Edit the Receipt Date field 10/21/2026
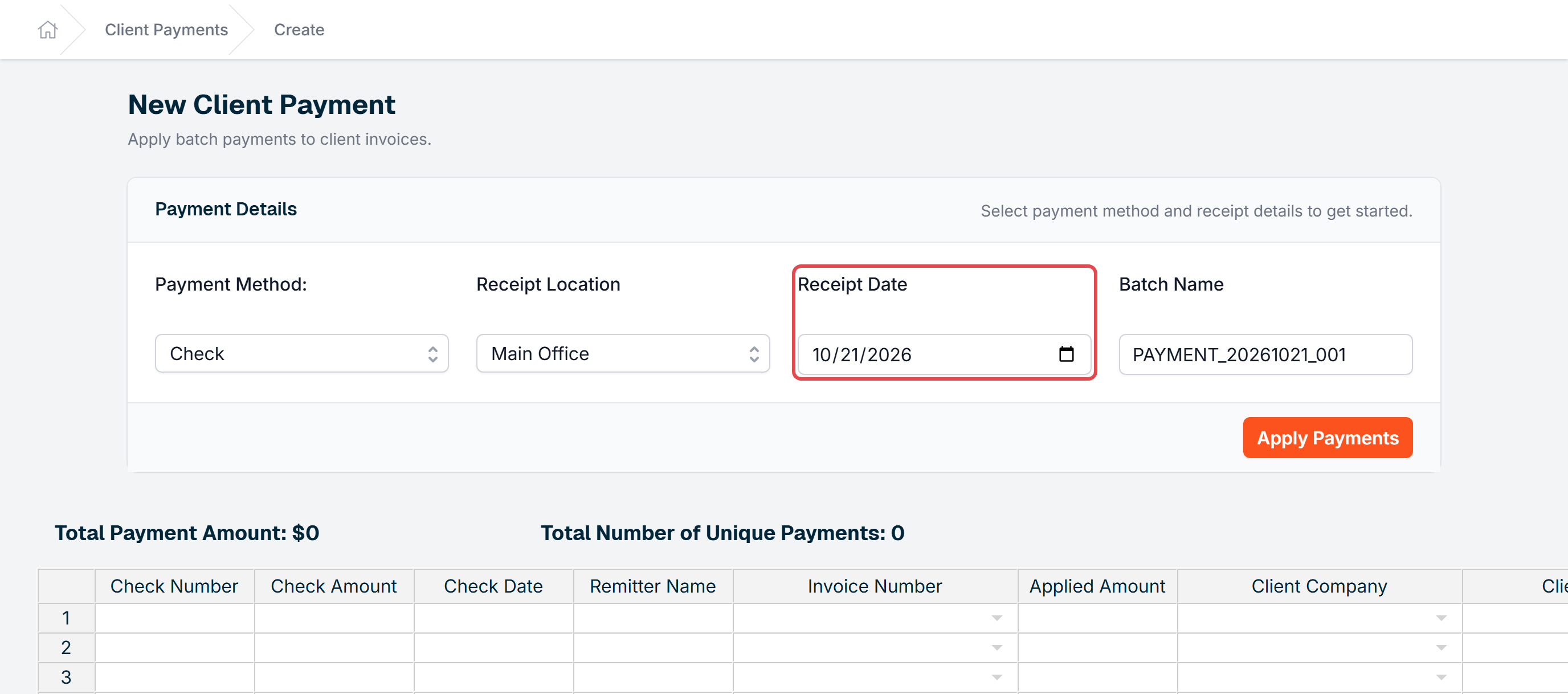The image size is (1568, 694). pyautogui.click(x=944, y=354)
